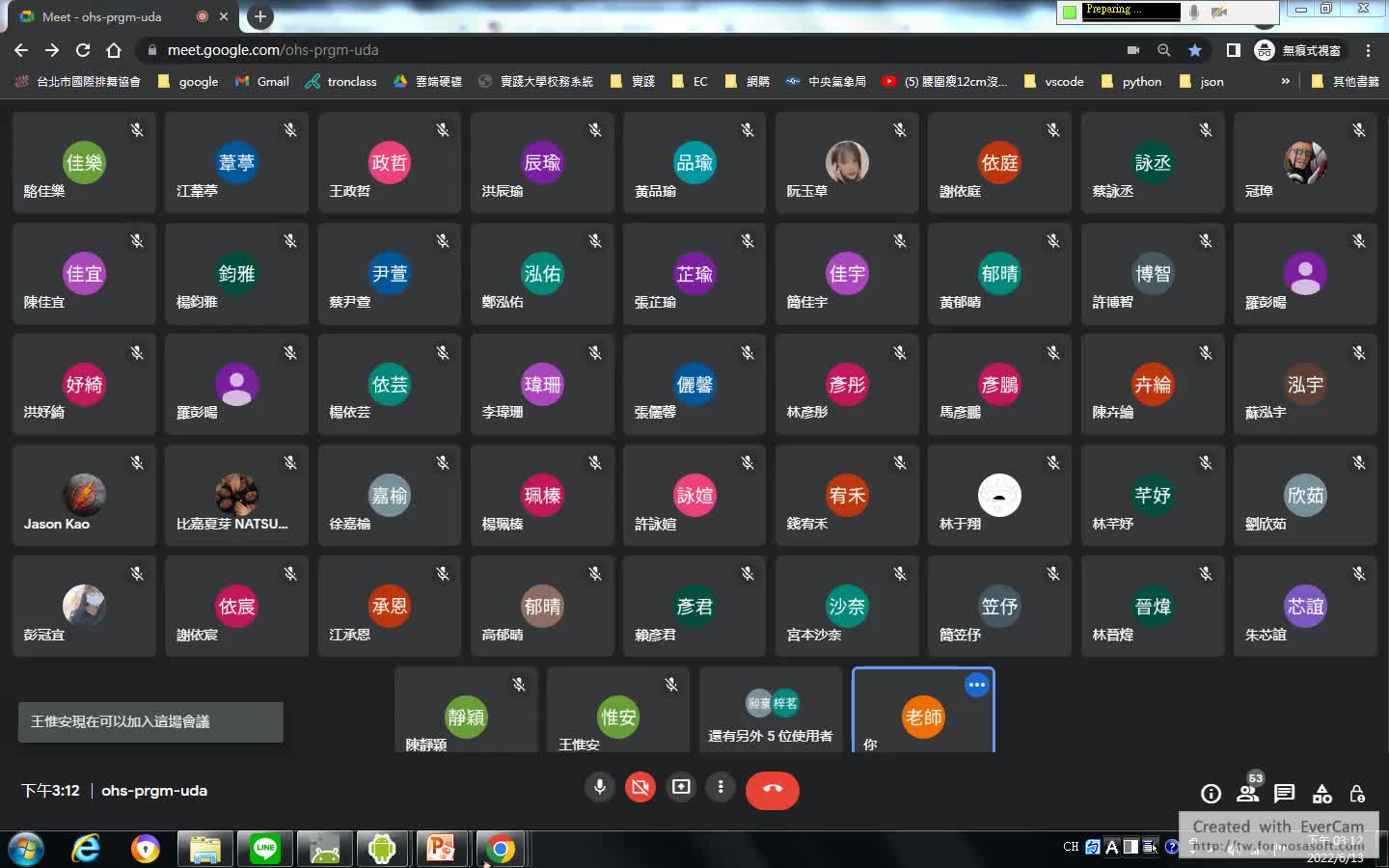Open the activities panel icon
Image resolution: width=1389 pixels, height=868 pixels.
pyautogui.click(x=1321, y=793)
